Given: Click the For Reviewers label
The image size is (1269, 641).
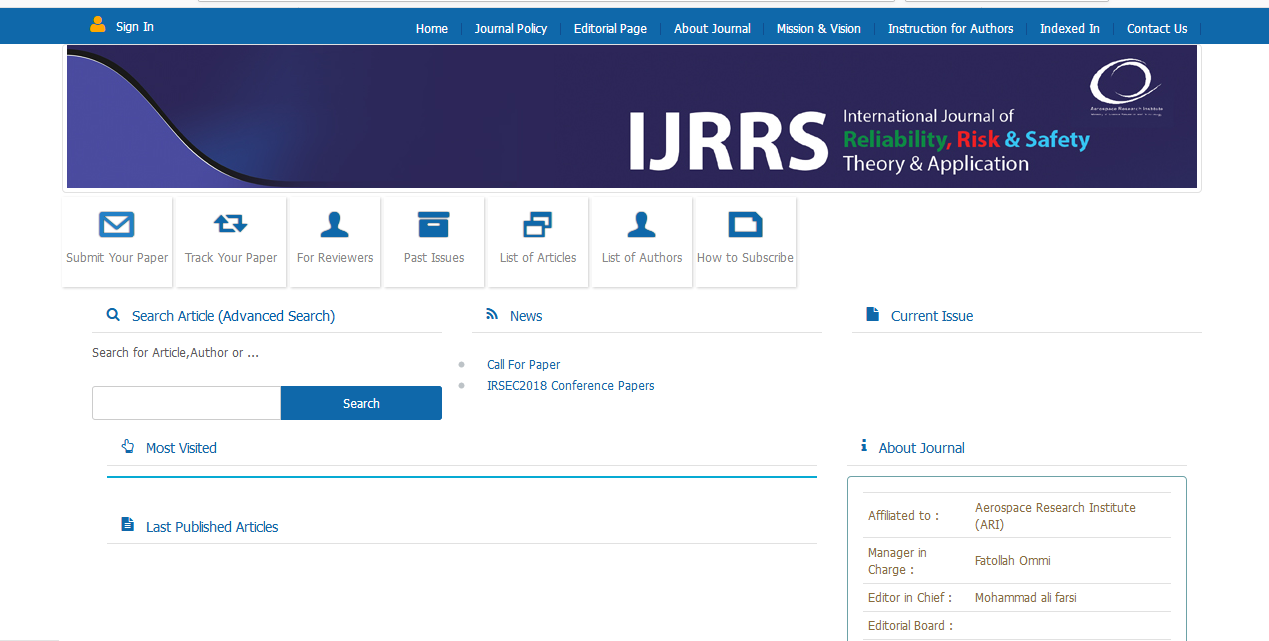Looking at the screenshot, I should tap(335, 258).
